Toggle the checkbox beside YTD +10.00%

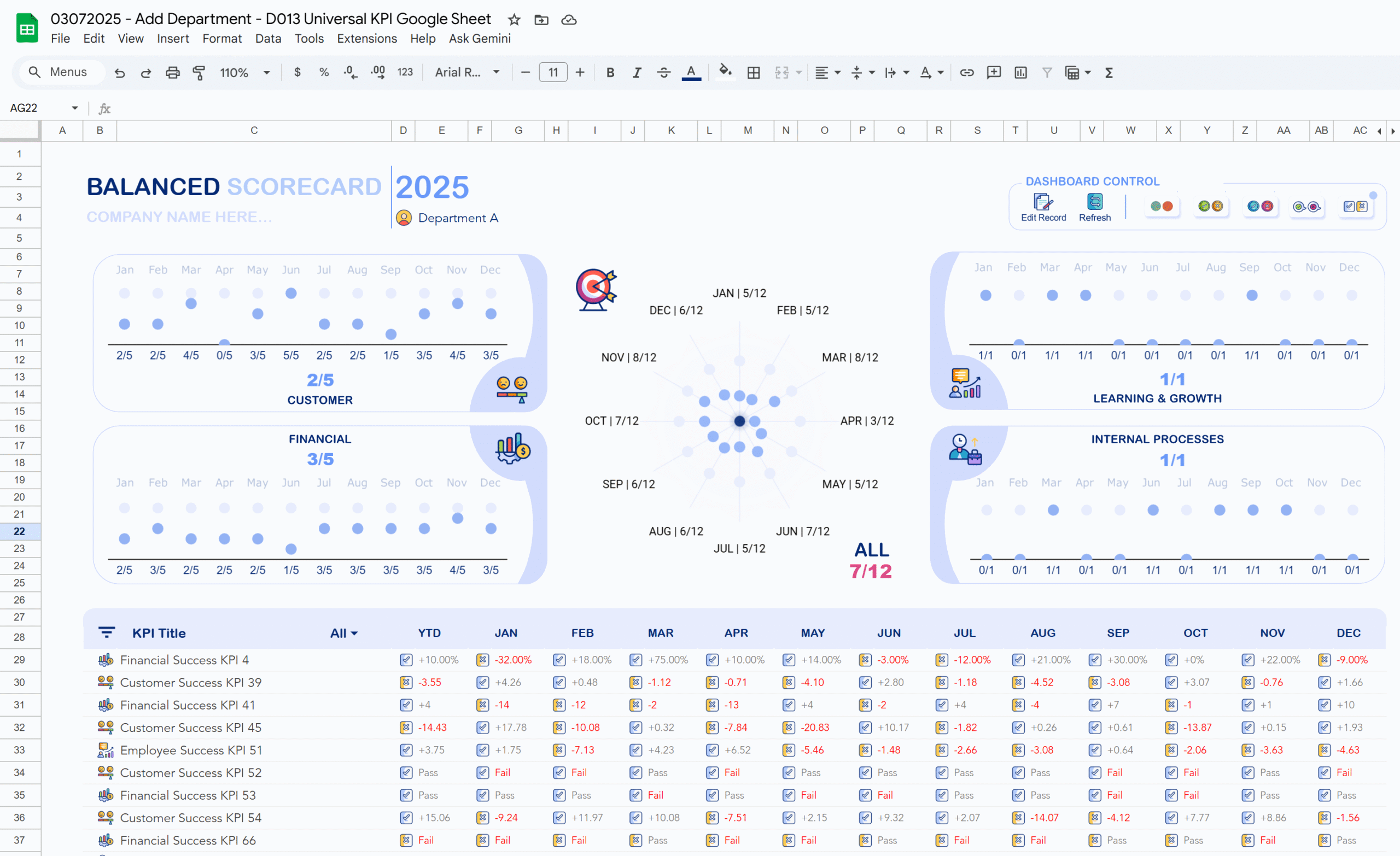click(406, 659)
